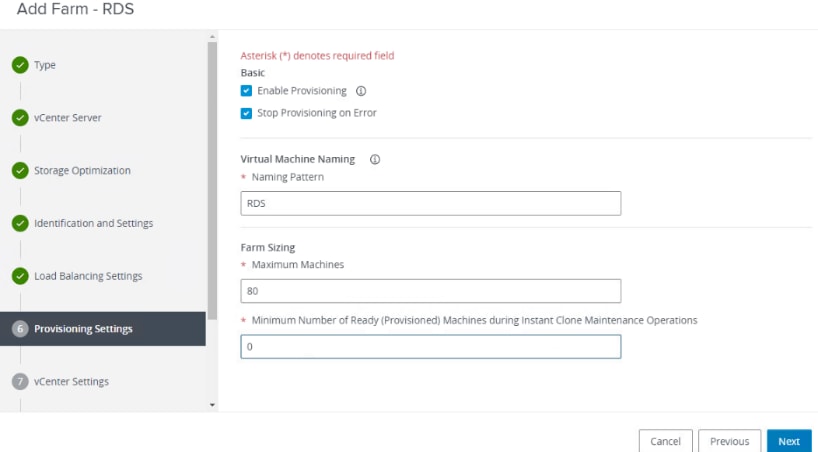The height and width of the screenshot is (452, 818).
Task: Click the Load Balancing Settings checkmark icon
Action: point(20,276)
